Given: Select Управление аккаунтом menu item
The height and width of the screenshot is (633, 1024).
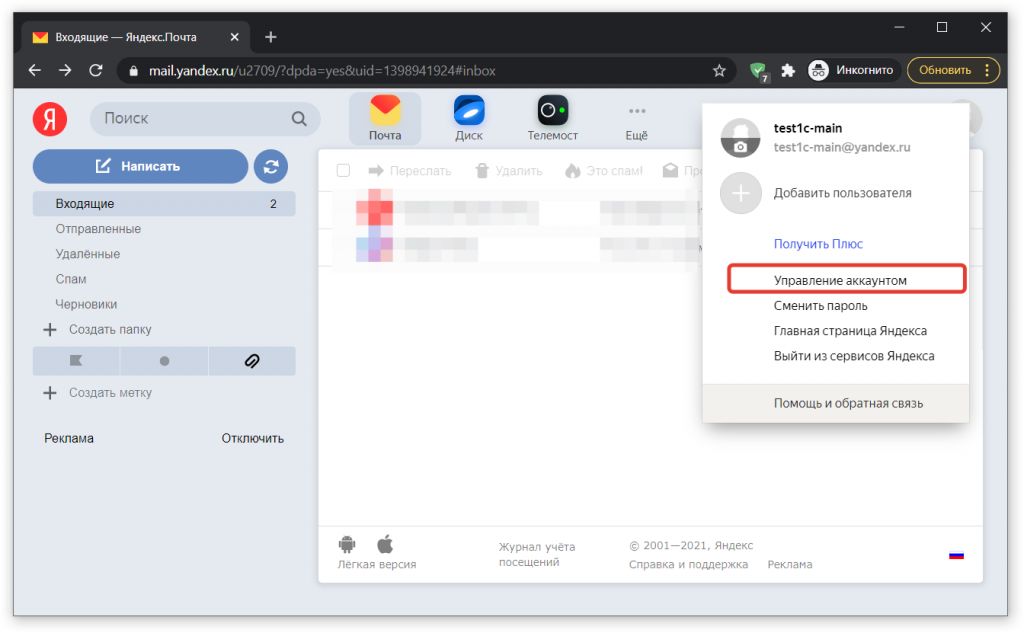Looking at the screenshot, I should [x=846, y=281].
